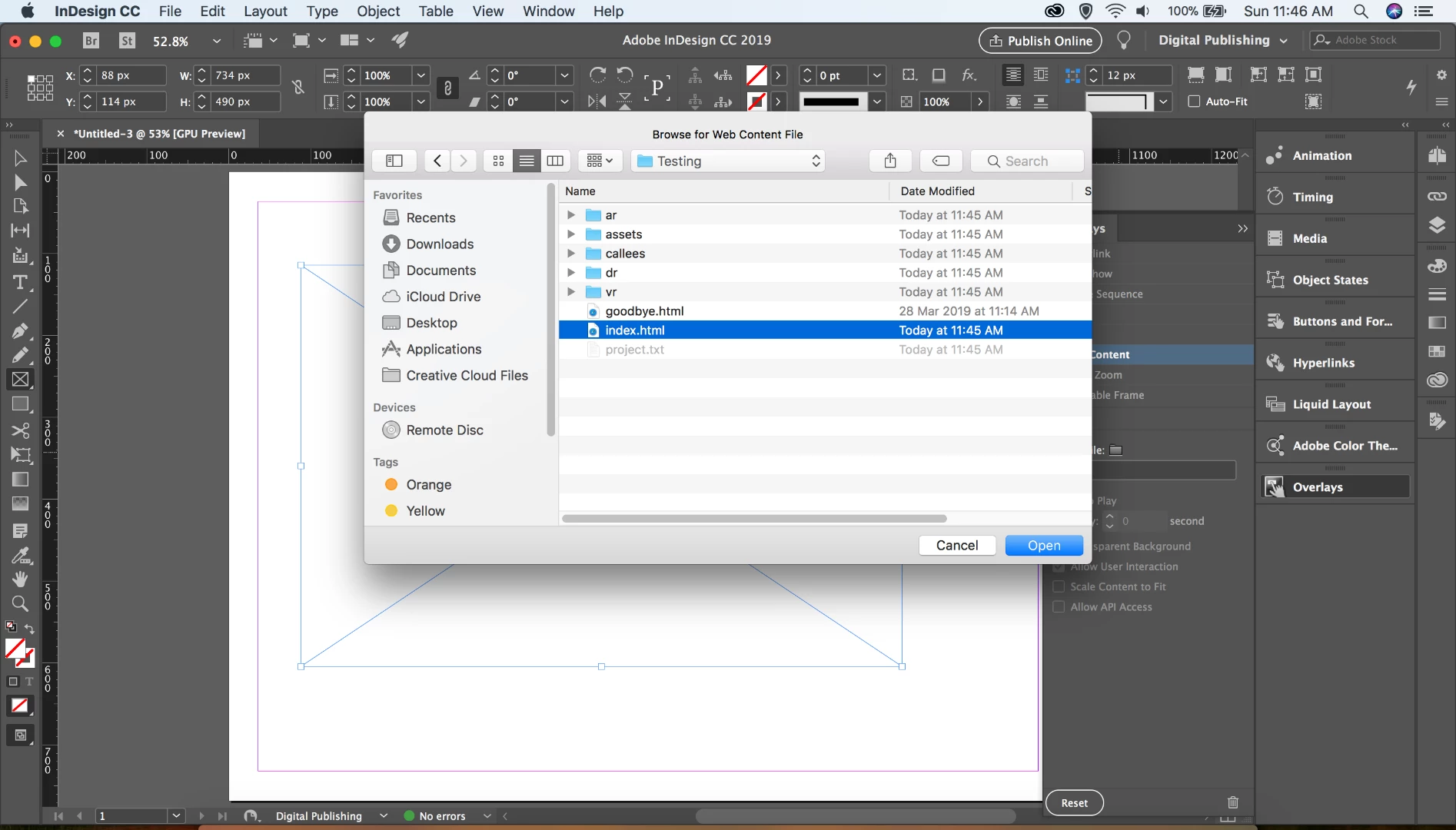Select the Untitled-3 document tab
1456x830 pixels.
[159, 134]
